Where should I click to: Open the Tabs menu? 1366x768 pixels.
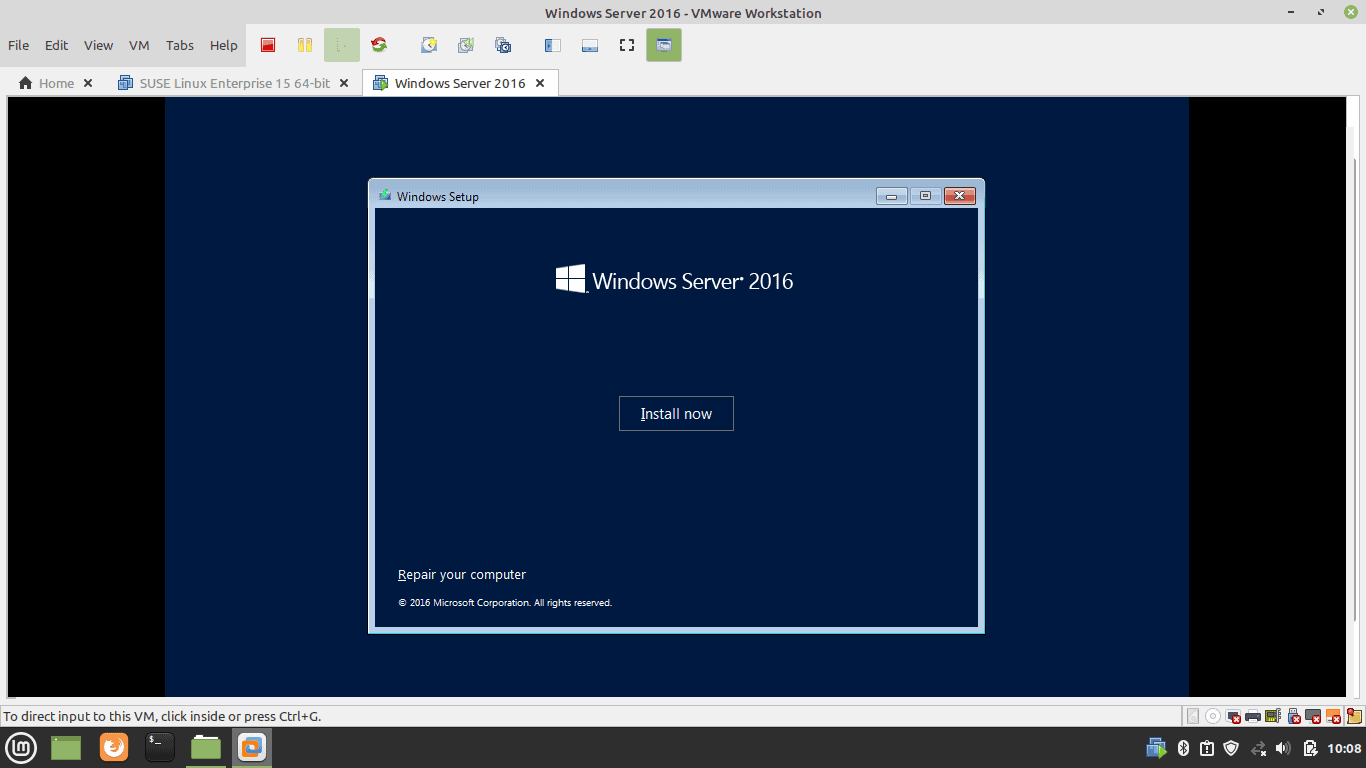click(180, 45)
